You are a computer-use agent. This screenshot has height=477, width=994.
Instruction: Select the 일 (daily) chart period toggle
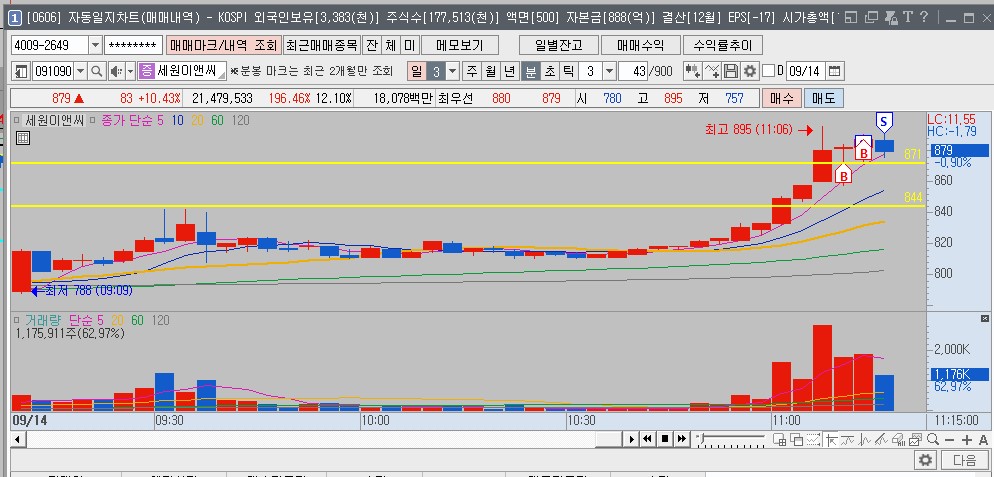click(416, 71)
